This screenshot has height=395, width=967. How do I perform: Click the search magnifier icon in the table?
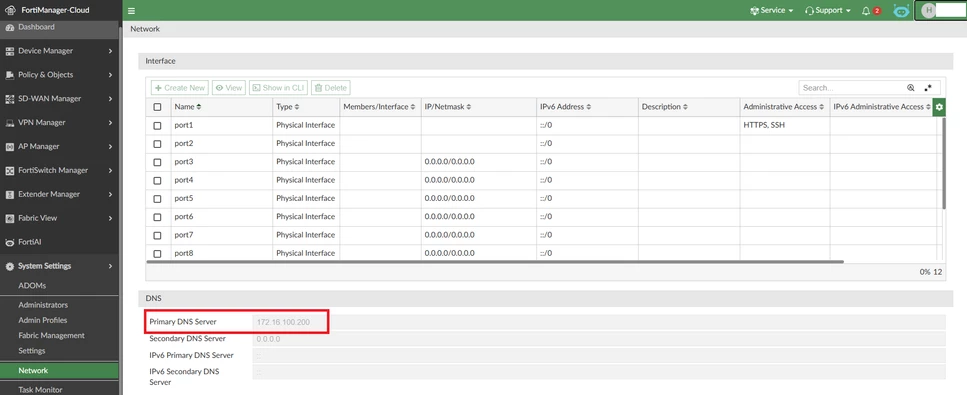pos(911,88)
